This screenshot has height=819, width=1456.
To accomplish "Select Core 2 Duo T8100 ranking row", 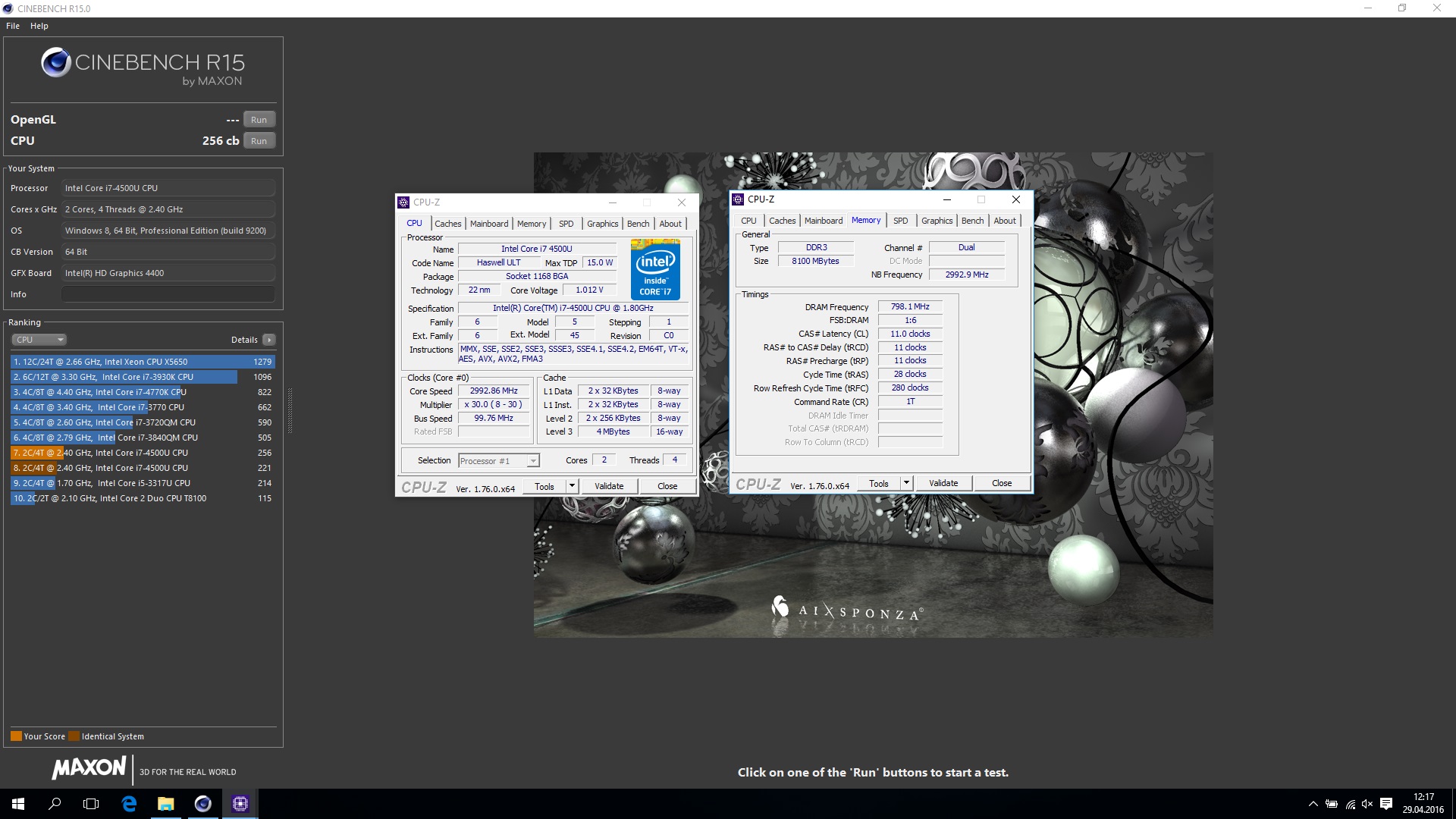I will 143,498.
